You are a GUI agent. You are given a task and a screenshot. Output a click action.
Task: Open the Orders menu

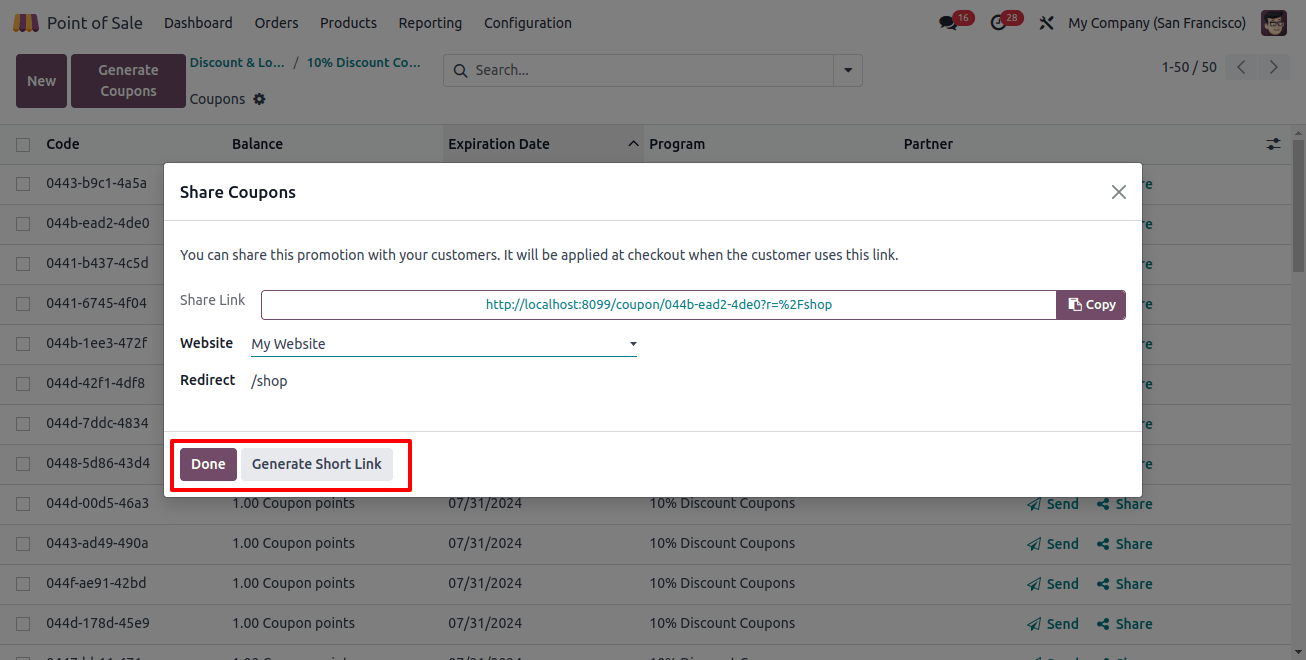tap(276, 22)
